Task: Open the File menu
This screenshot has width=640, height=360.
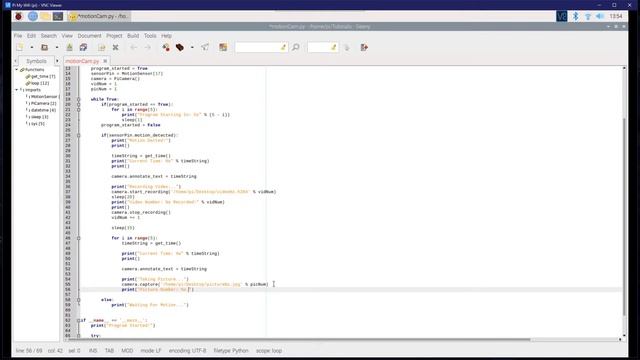Action: click(18, 36)
